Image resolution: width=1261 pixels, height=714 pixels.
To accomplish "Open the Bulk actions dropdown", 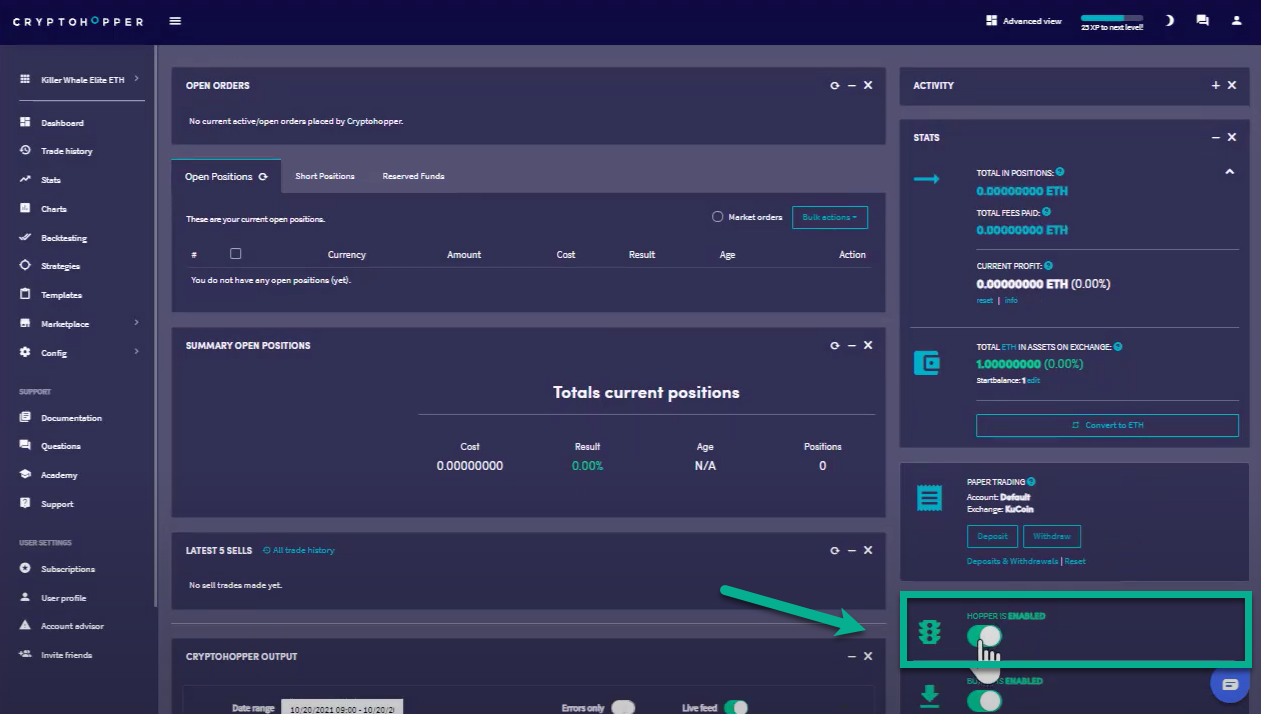I will pos(830,217).
